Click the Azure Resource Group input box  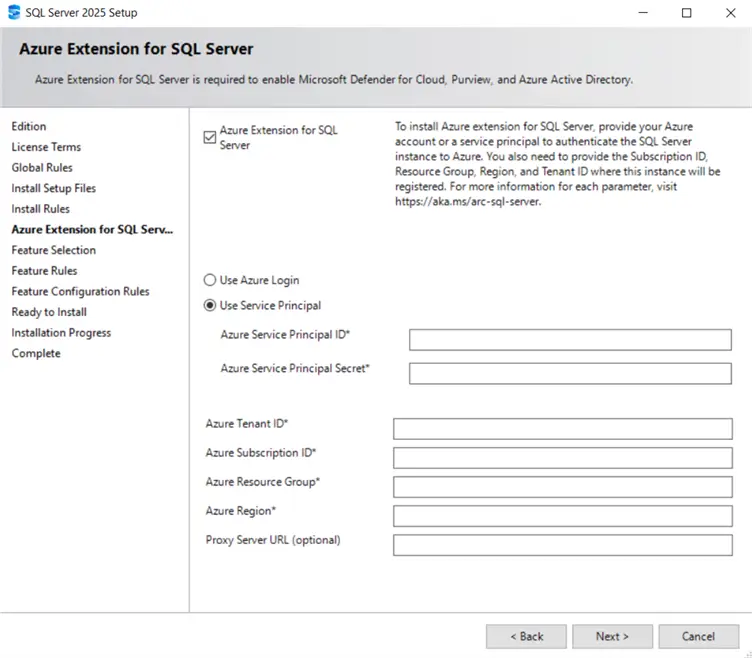click(x=563, y=487)
